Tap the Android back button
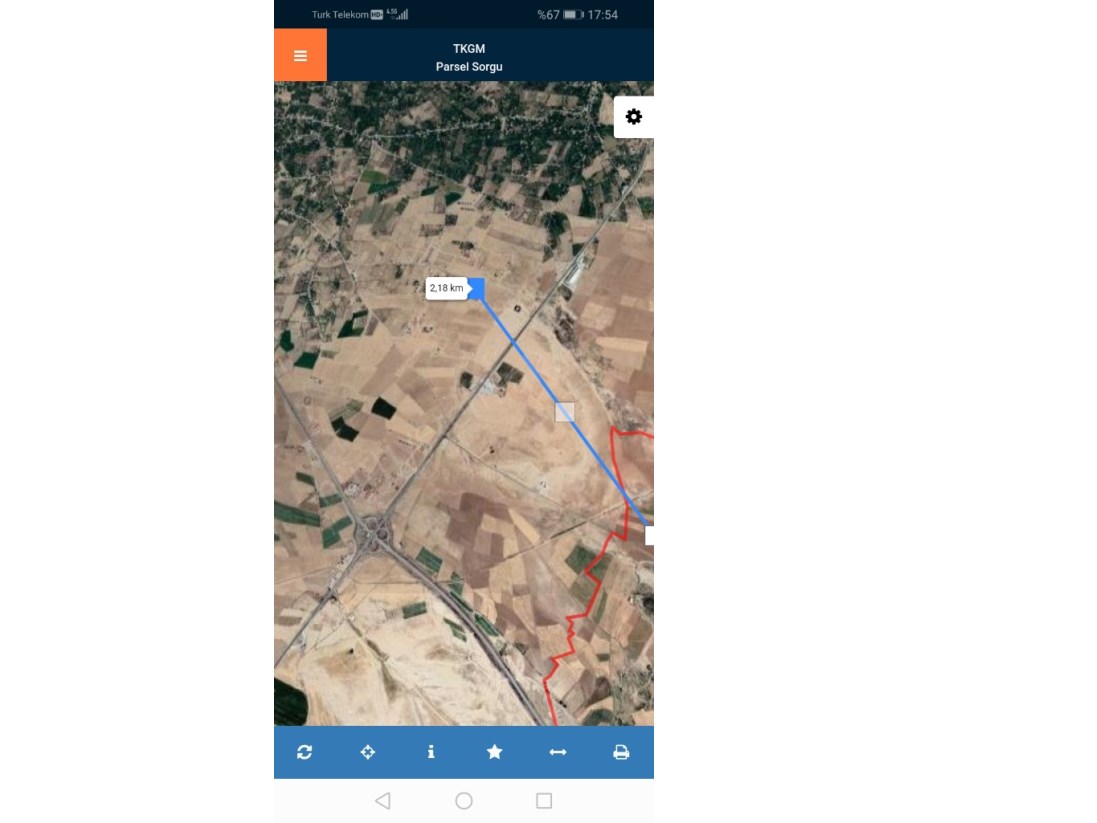The height and width of the screenshot is (823, 1097). [383, 801]
